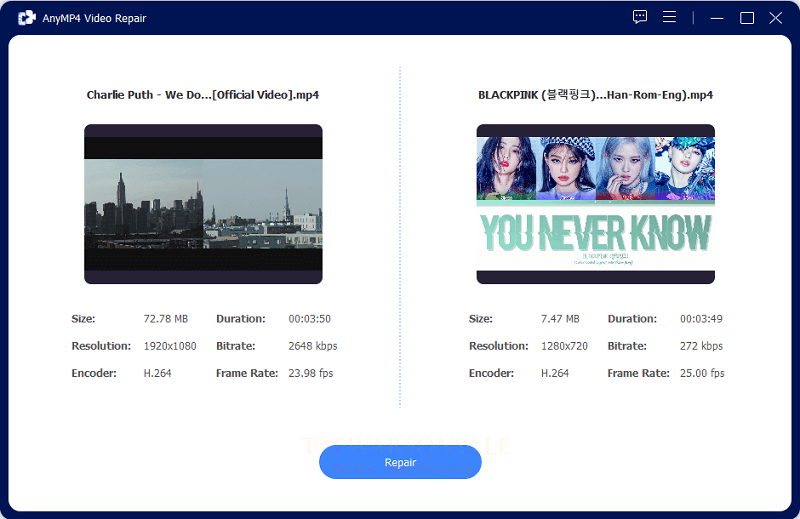800x519 pixels.
Task: Click the 00:03:50 duration value
Action: point(310,319)
